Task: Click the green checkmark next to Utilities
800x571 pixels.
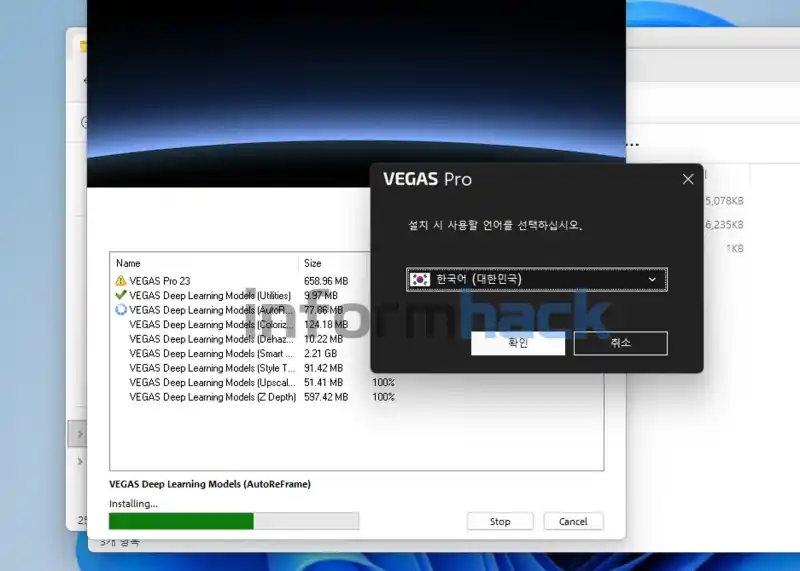Action: 121,295
